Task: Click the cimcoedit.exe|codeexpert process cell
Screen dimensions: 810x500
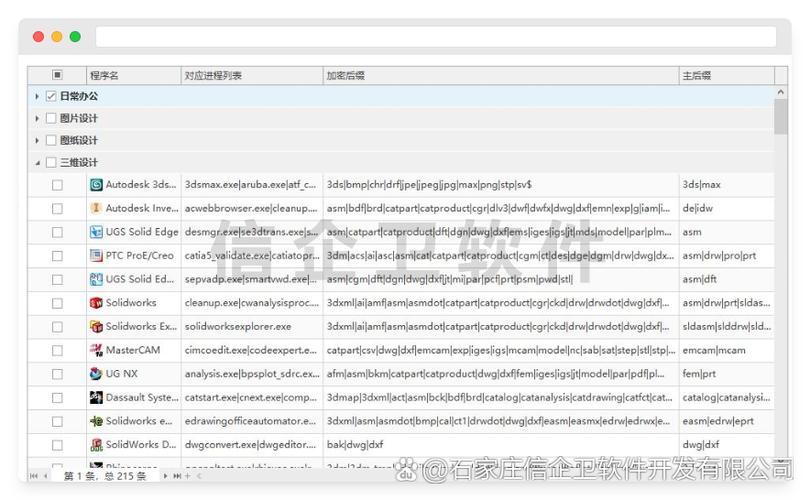Action: (x=252, y=350)
